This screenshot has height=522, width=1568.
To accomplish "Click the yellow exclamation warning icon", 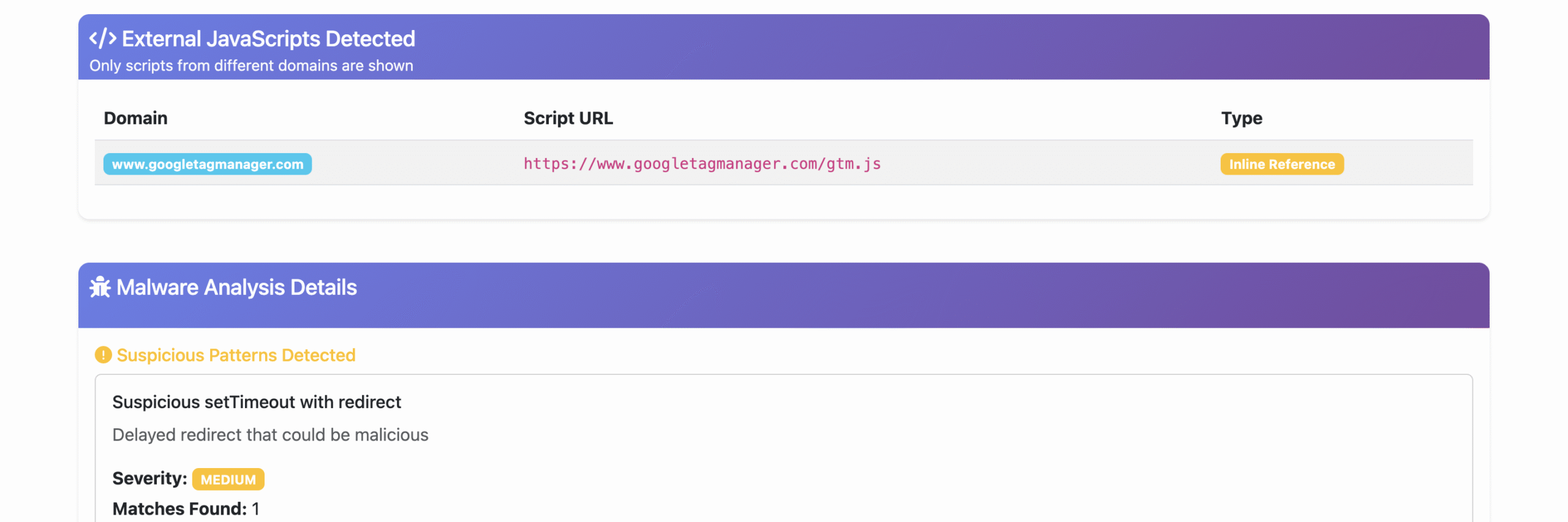I will 103,355.
